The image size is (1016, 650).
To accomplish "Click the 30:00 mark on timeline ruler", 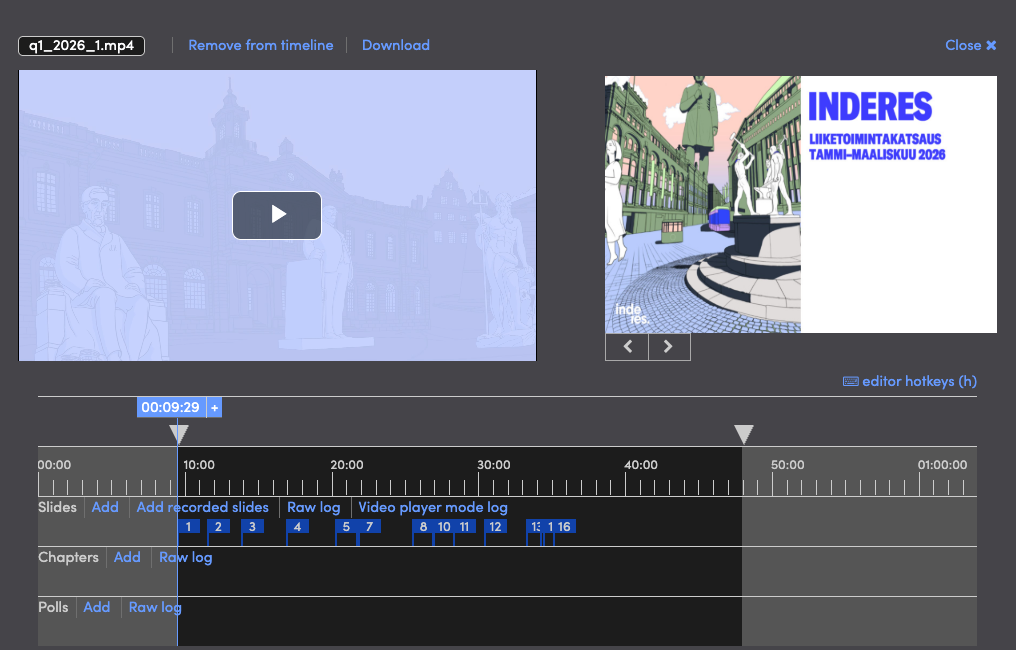I will point(494,465).
